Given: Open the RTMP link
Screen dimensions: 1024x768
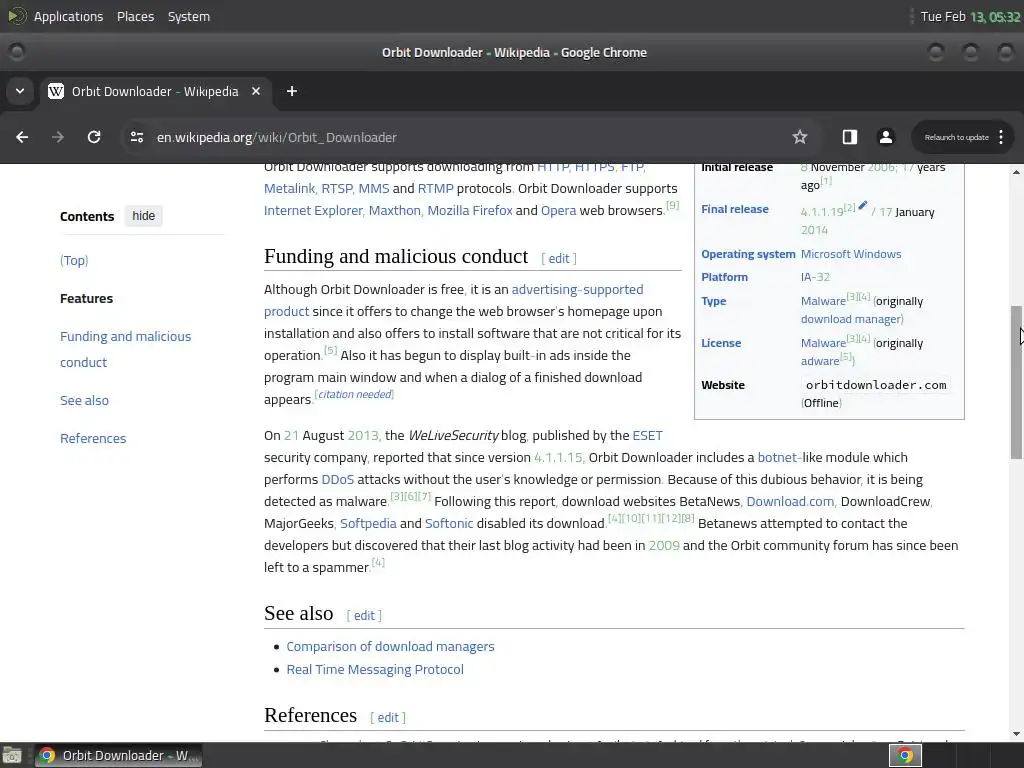Looking at the screenshot, I should (436, 188).
